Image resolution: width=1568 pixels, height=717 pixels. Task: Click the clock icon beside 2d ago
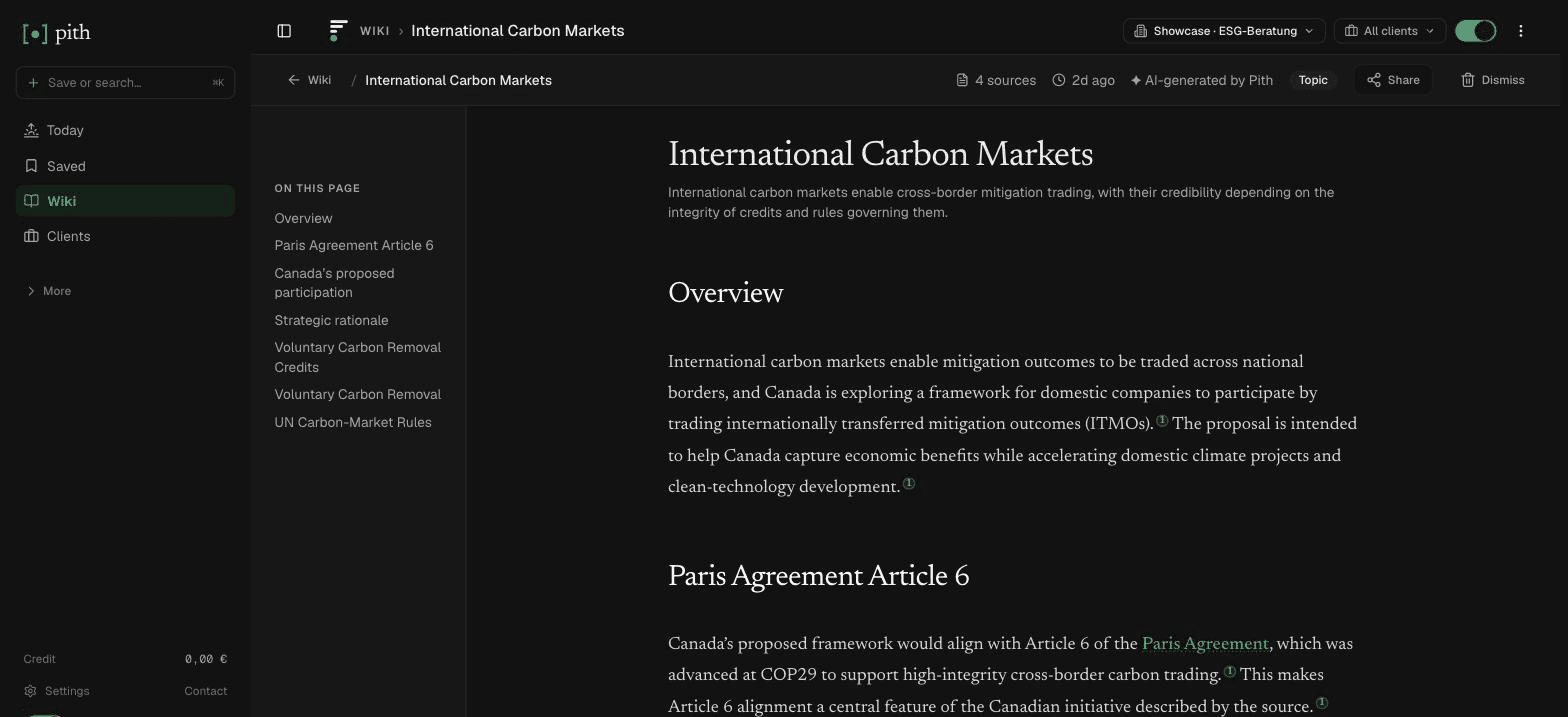tap(1058, 80)
